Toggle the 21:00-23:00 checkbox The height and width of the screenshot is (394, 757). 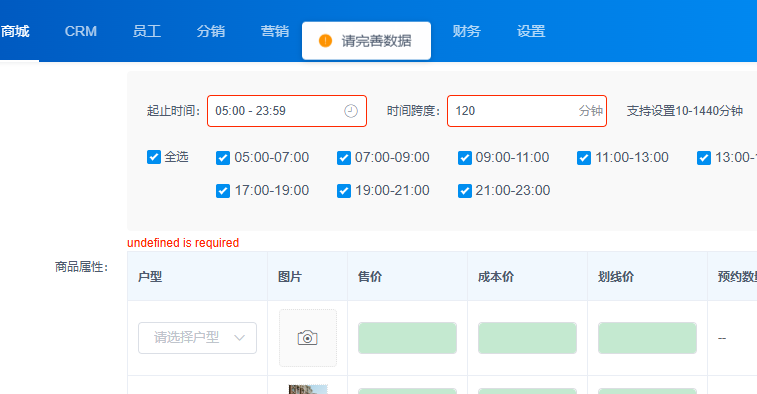point(464,191)
